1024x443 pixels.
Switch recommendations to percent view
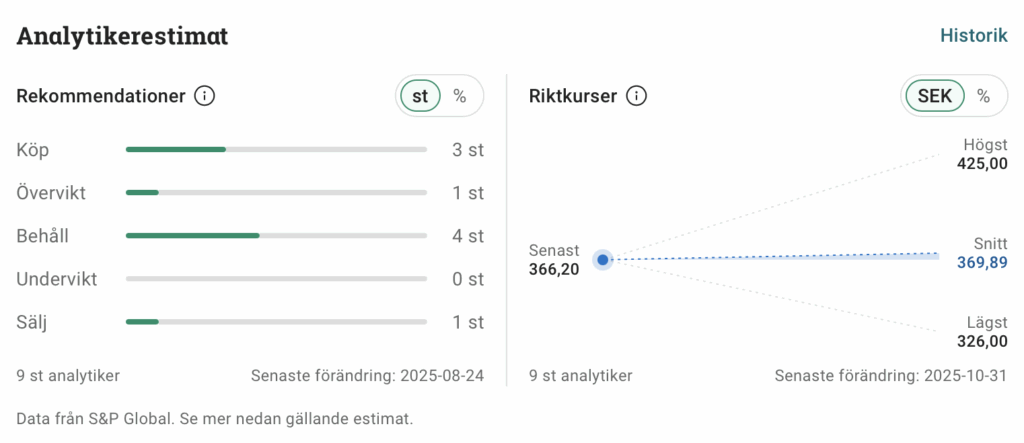pyautogui.click(x=460, y=97)
